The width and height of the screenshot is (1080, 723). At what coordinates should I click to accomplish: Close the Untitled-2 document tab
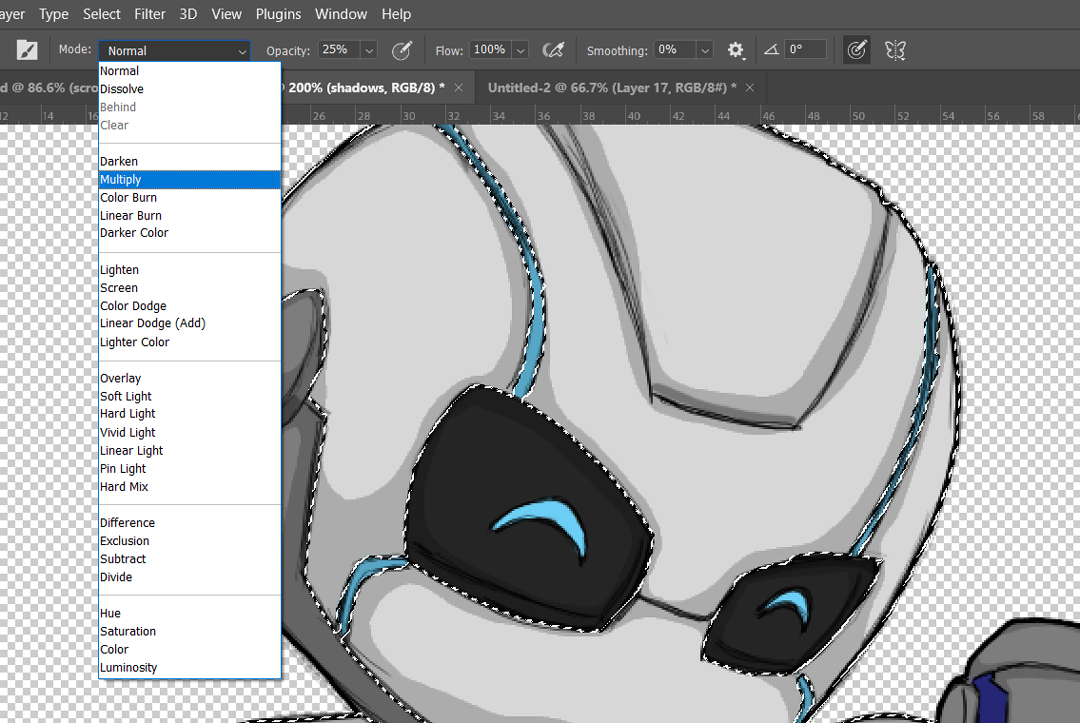click(x=750, y=87)
